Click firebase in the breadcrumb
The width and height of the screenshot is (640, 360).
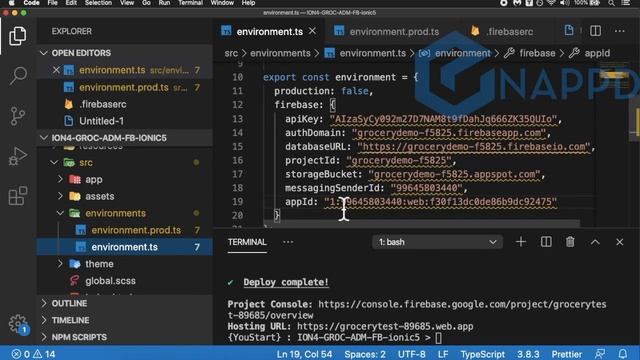pos(537,53)
